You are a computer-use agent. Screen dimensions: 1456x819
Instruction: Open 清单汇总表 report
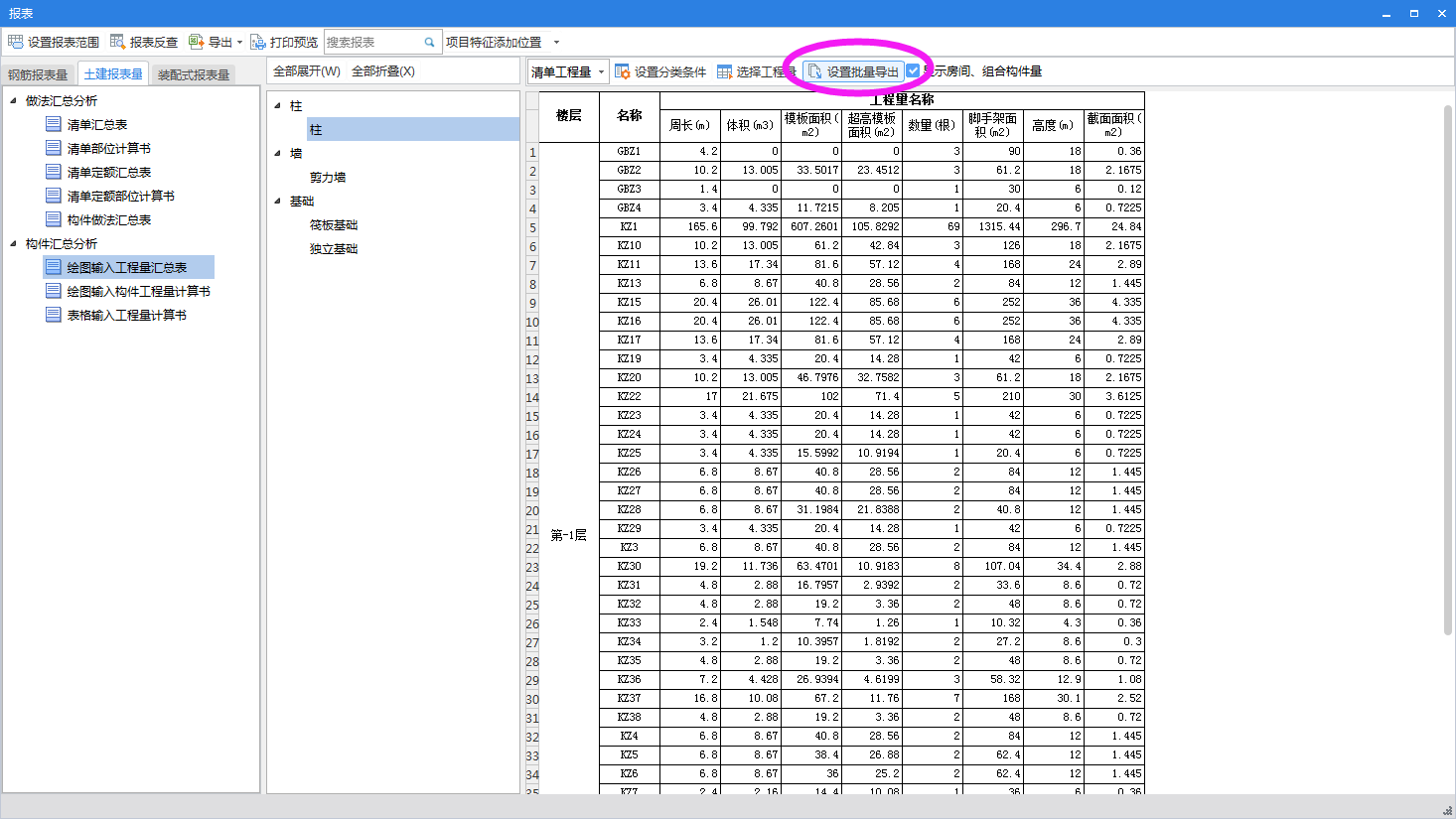(x=97, y=124)
